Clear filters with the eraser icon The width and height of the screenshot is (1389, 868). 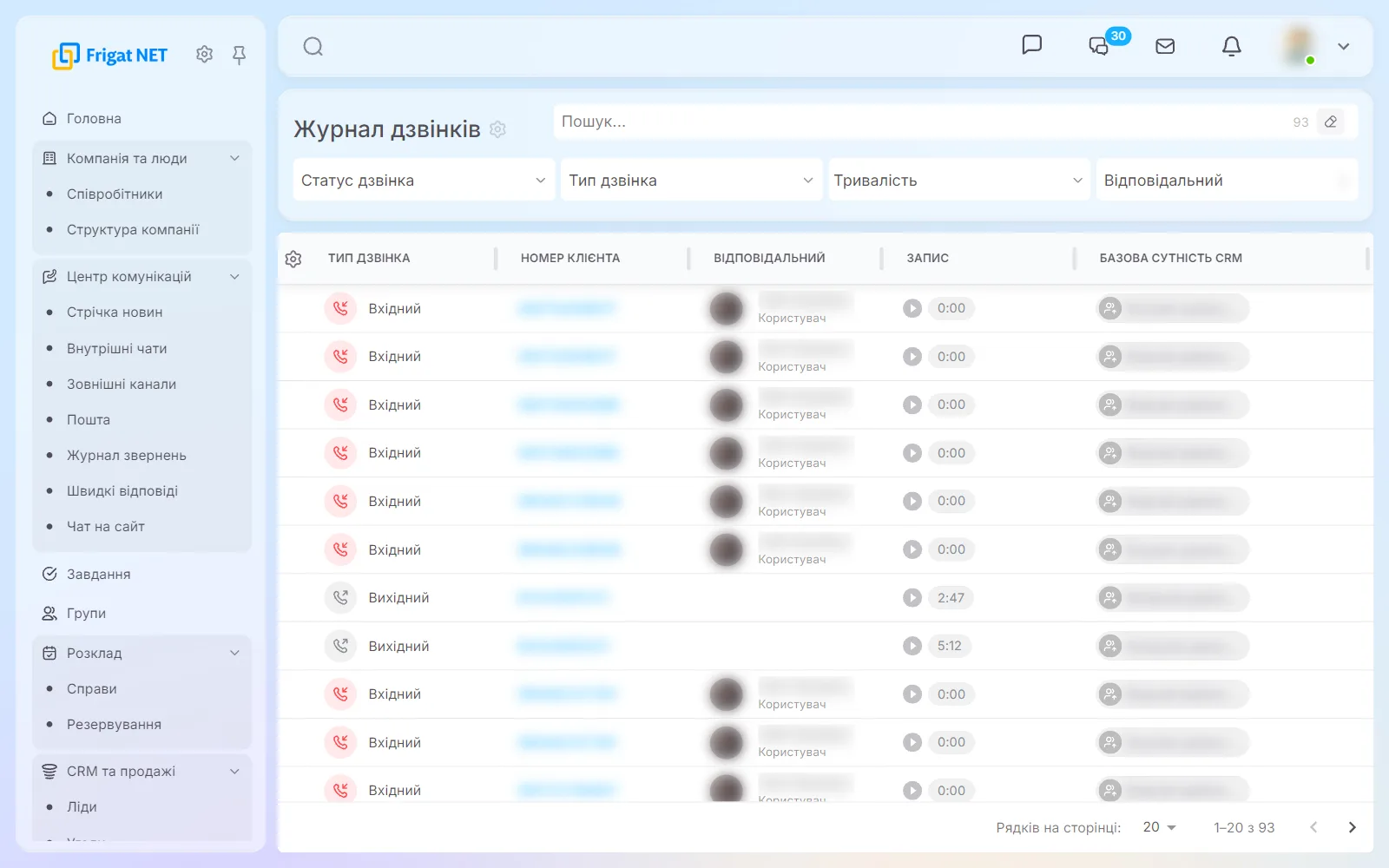click(x=1330, y=122)
